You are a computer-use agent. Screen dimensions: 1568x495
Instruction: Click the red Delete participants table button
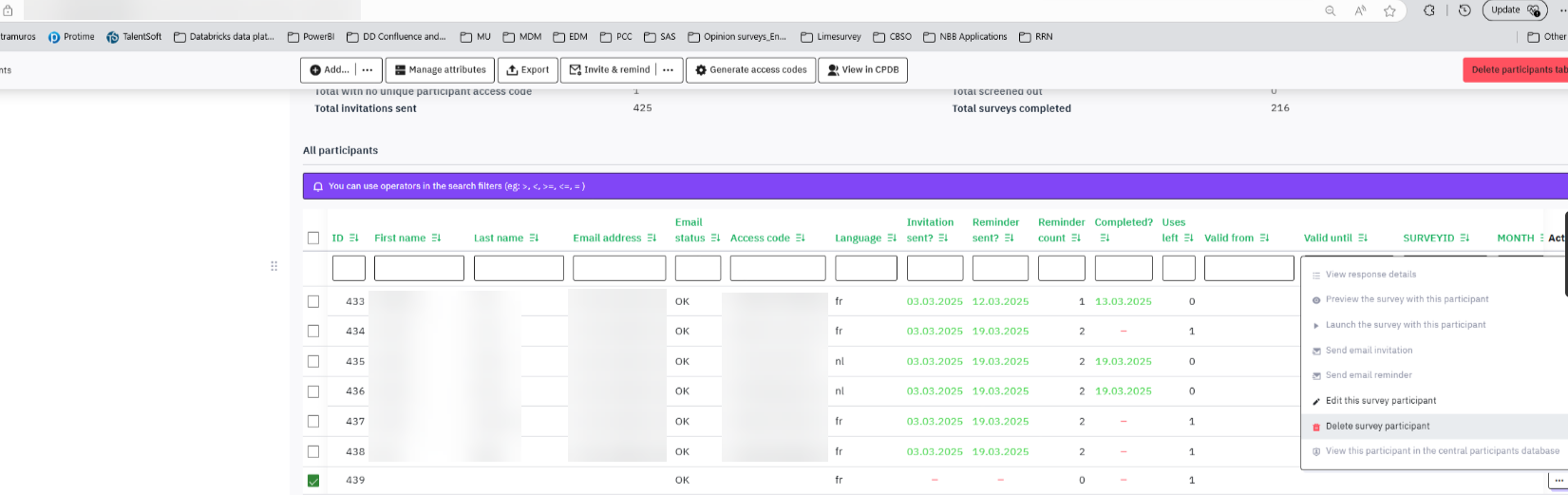[x=1517, y=70]
